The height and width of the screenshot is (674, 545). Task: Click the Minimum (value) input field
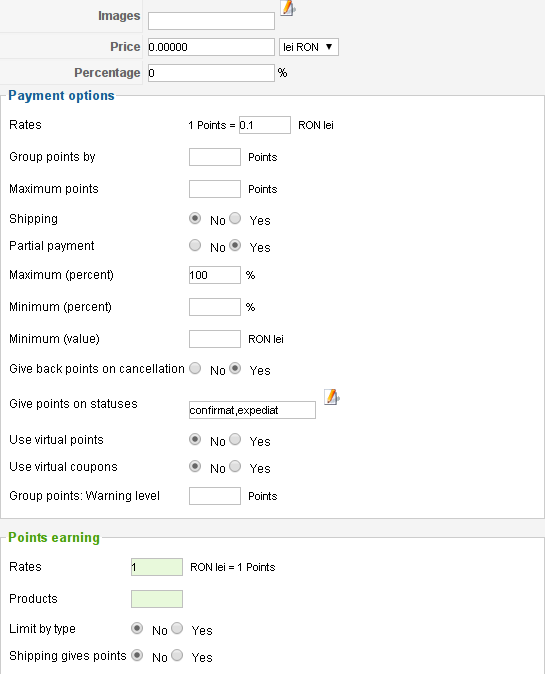[x=214, y=339]
